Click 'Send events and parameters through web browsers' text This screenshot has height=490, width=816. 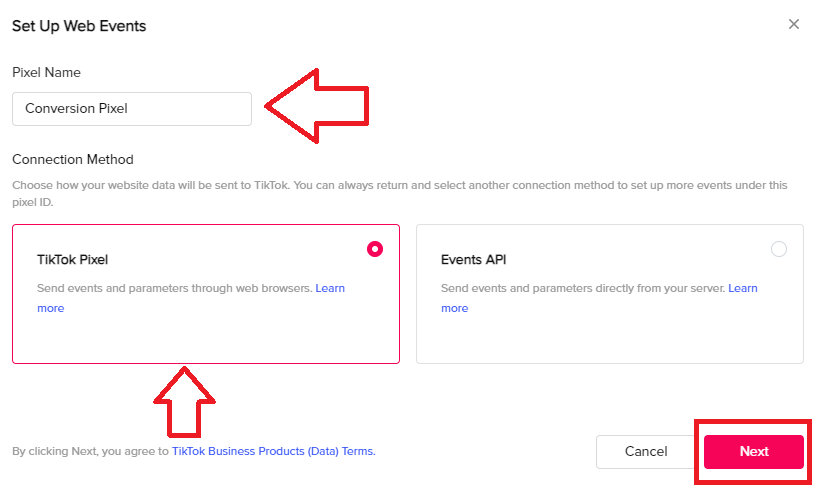click(x=174, y=288)
